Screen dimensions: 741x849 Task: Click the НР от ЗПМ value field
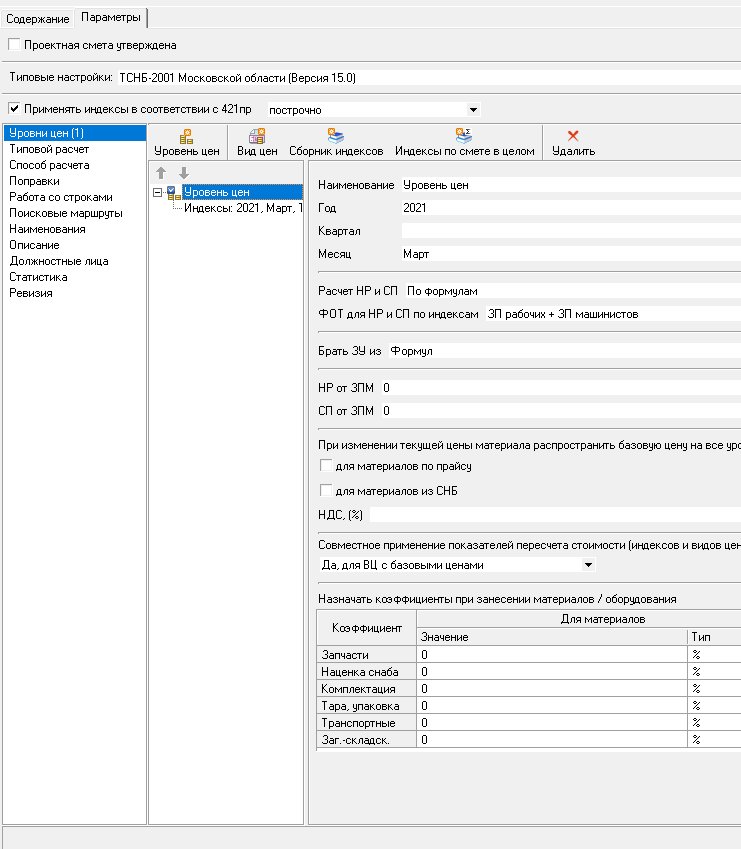click(x=561, y=388)
